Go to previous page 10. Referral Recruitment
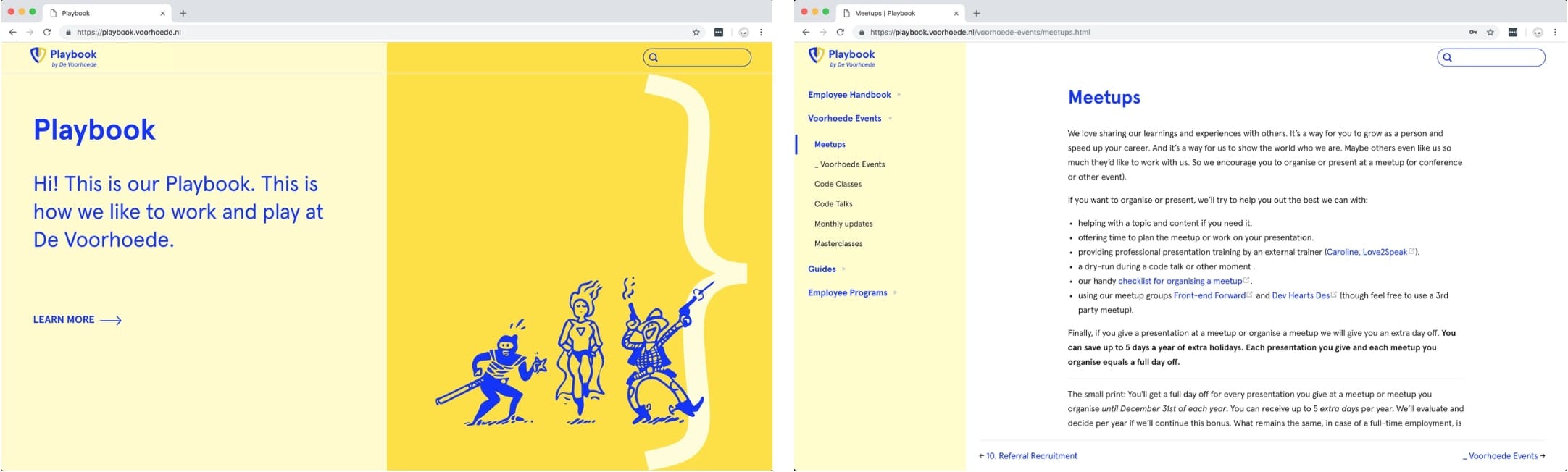The width and height of the screenshot is (1568, 472). 1028,456
